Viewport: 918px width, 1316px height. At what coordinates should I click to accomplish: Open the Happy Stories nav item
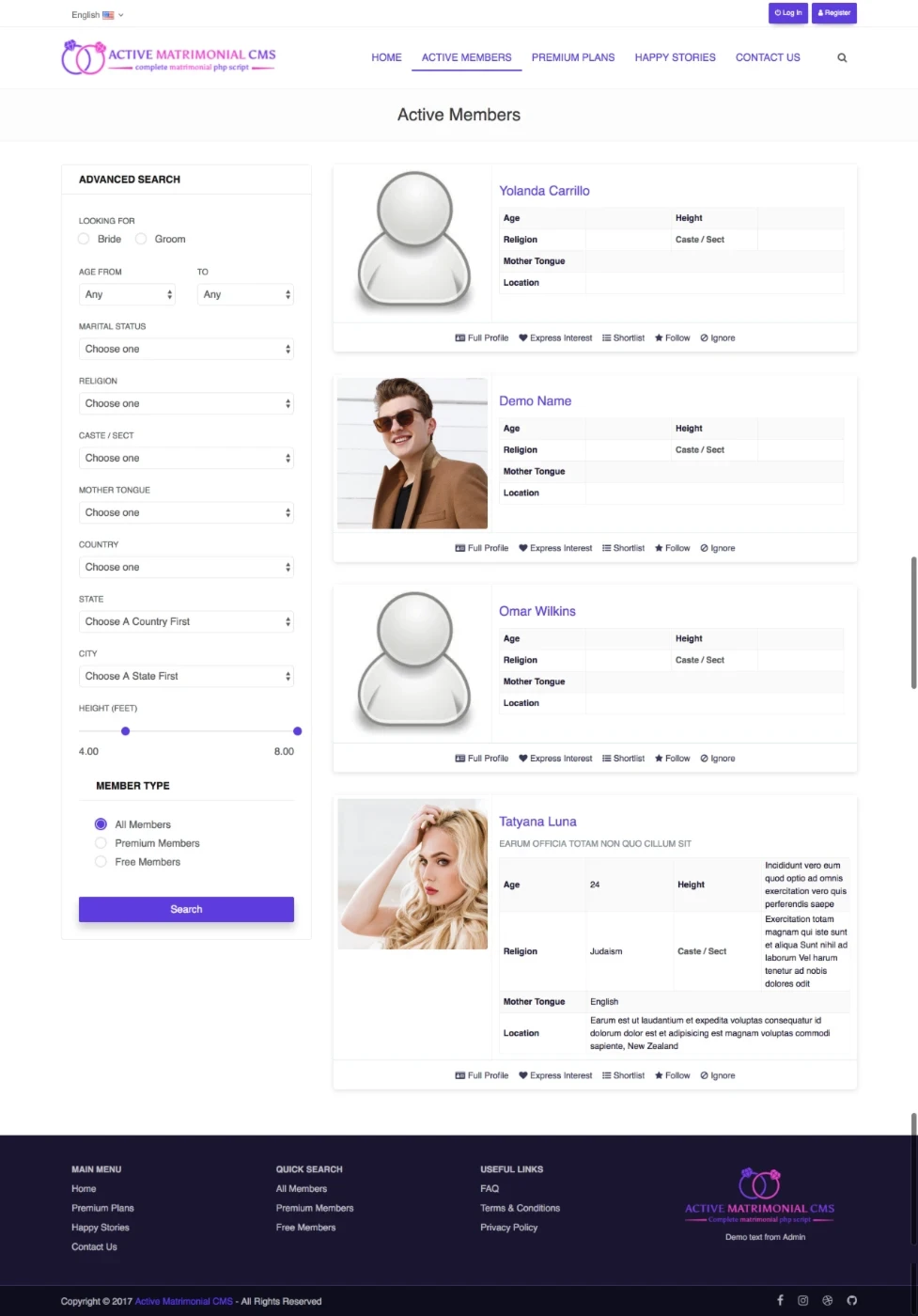(675, 57)
